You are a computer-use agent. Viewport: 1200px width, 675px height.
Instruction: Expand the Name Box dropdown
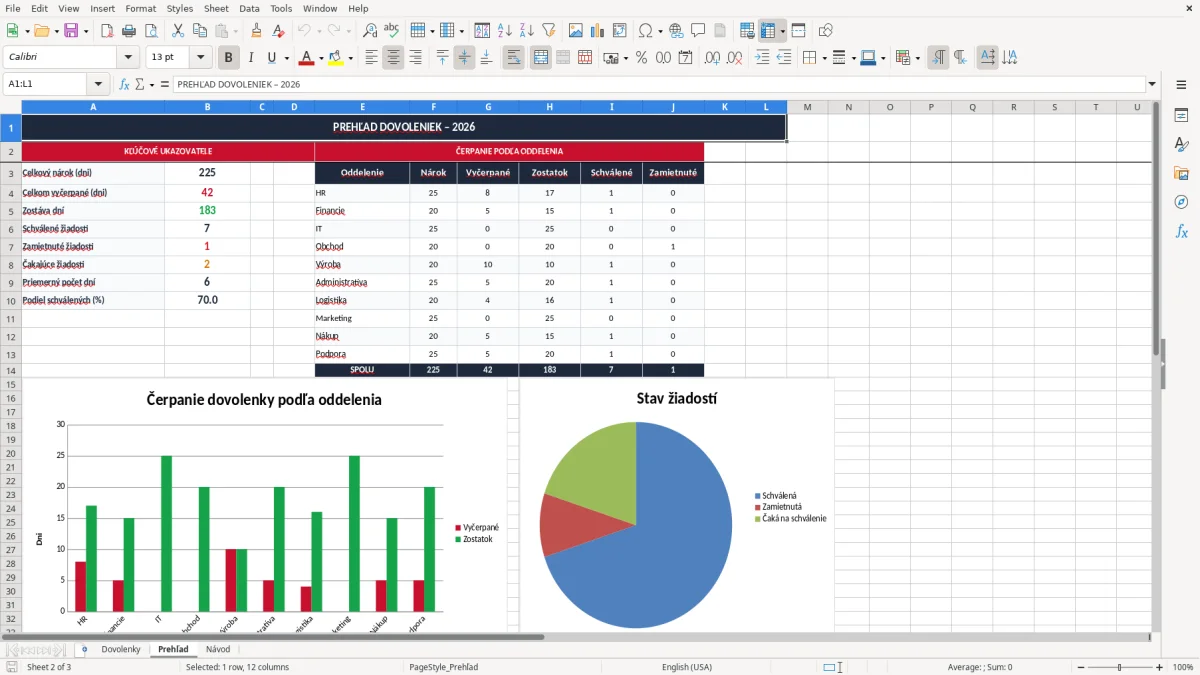pos(98,84)
